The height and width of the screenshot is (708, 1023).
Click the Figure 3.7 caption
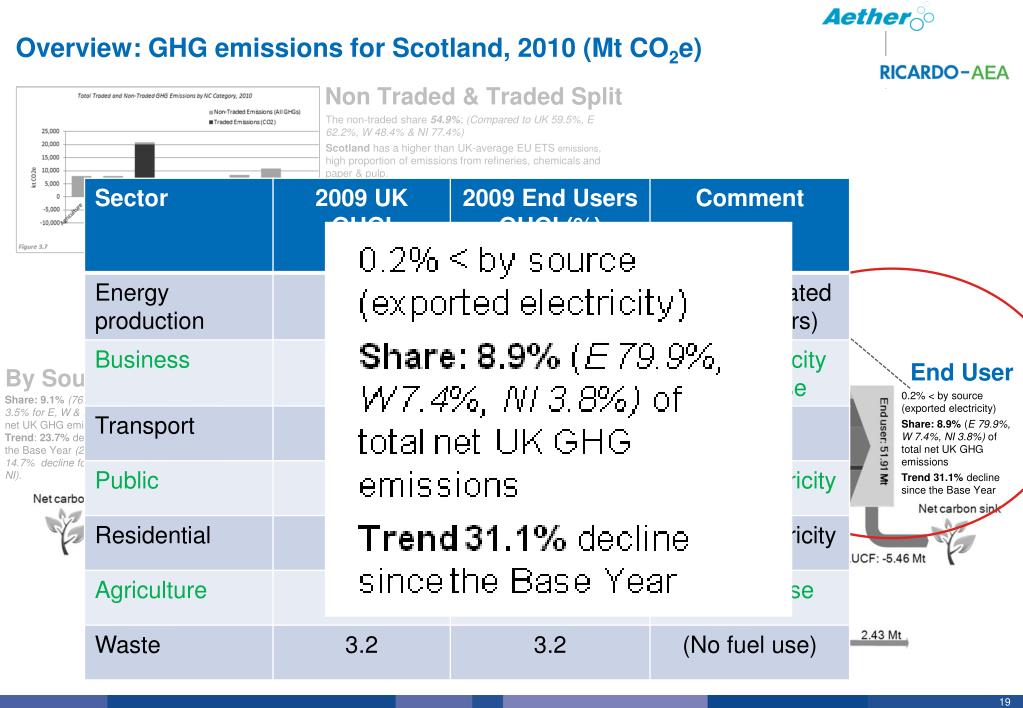[x=33, y=247]
